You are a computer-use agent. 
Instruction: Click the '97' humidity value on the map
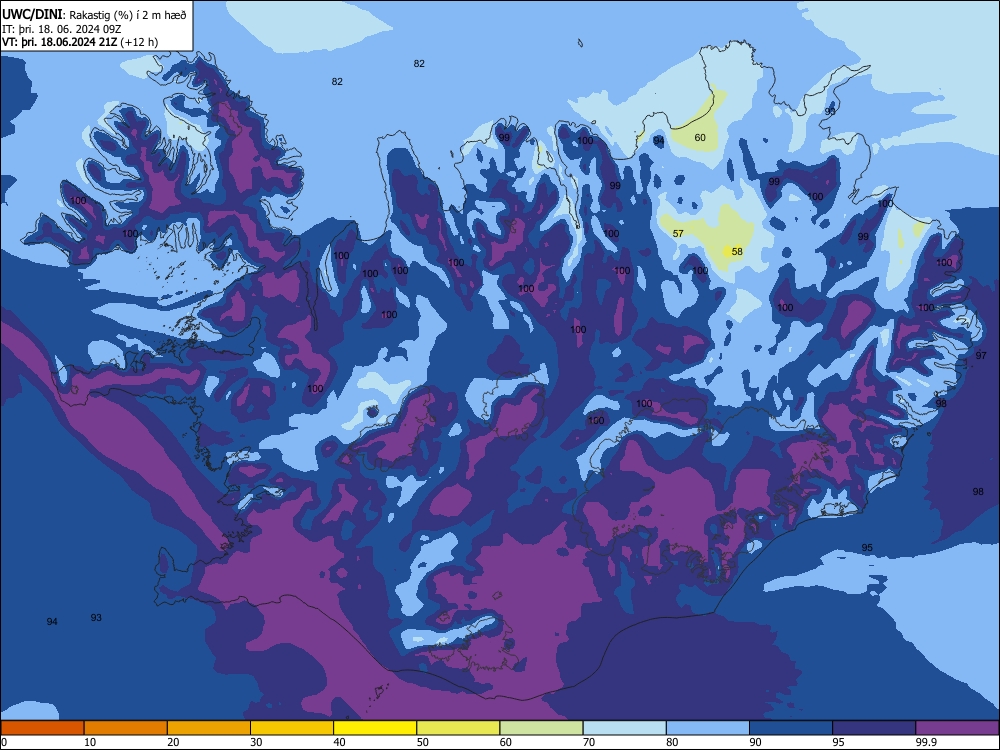coord(981,355)
